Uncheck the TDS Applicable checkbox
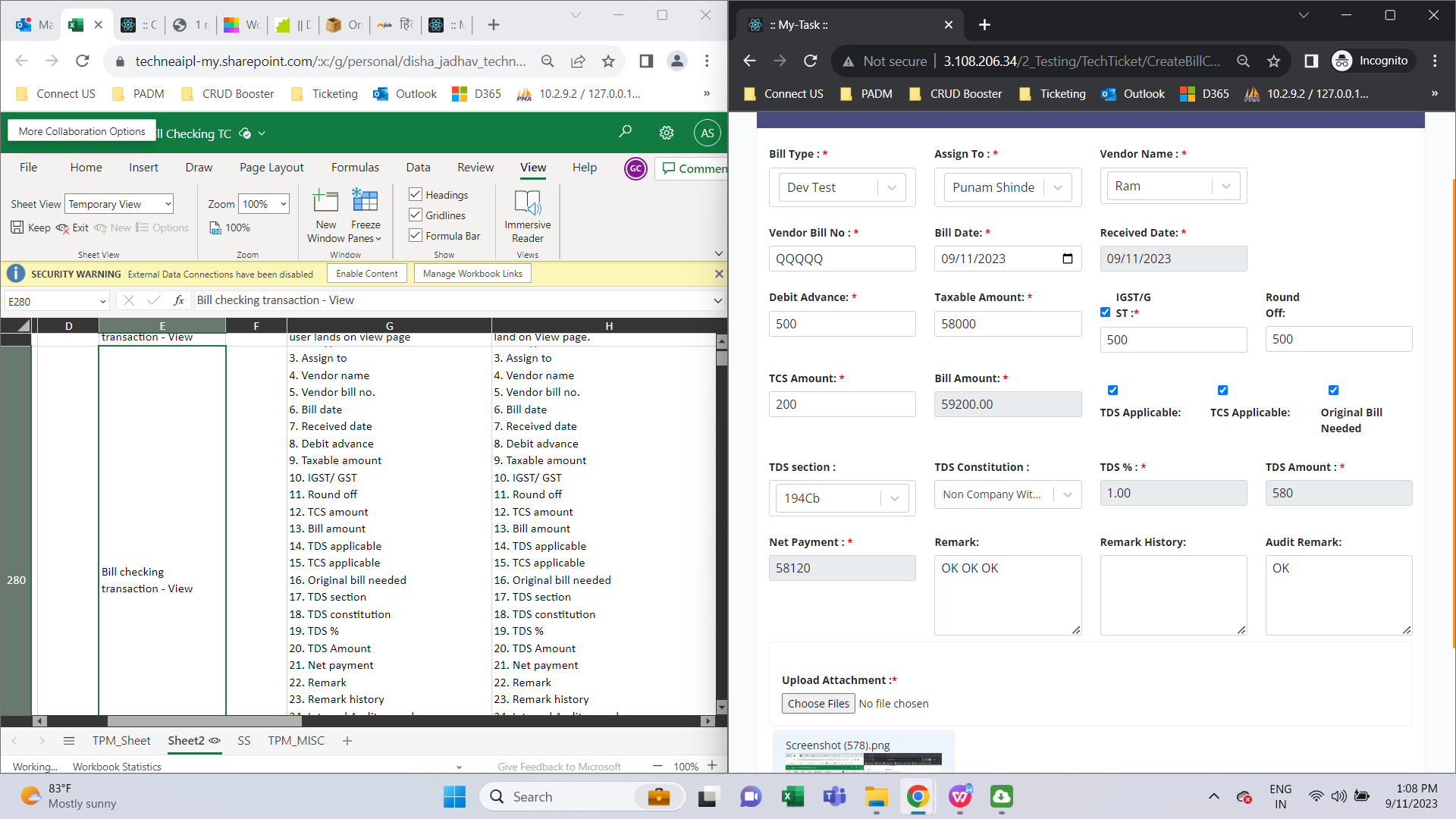Image resolution: width=1456 pixels, height=819 pixels. pos(1112,391)
